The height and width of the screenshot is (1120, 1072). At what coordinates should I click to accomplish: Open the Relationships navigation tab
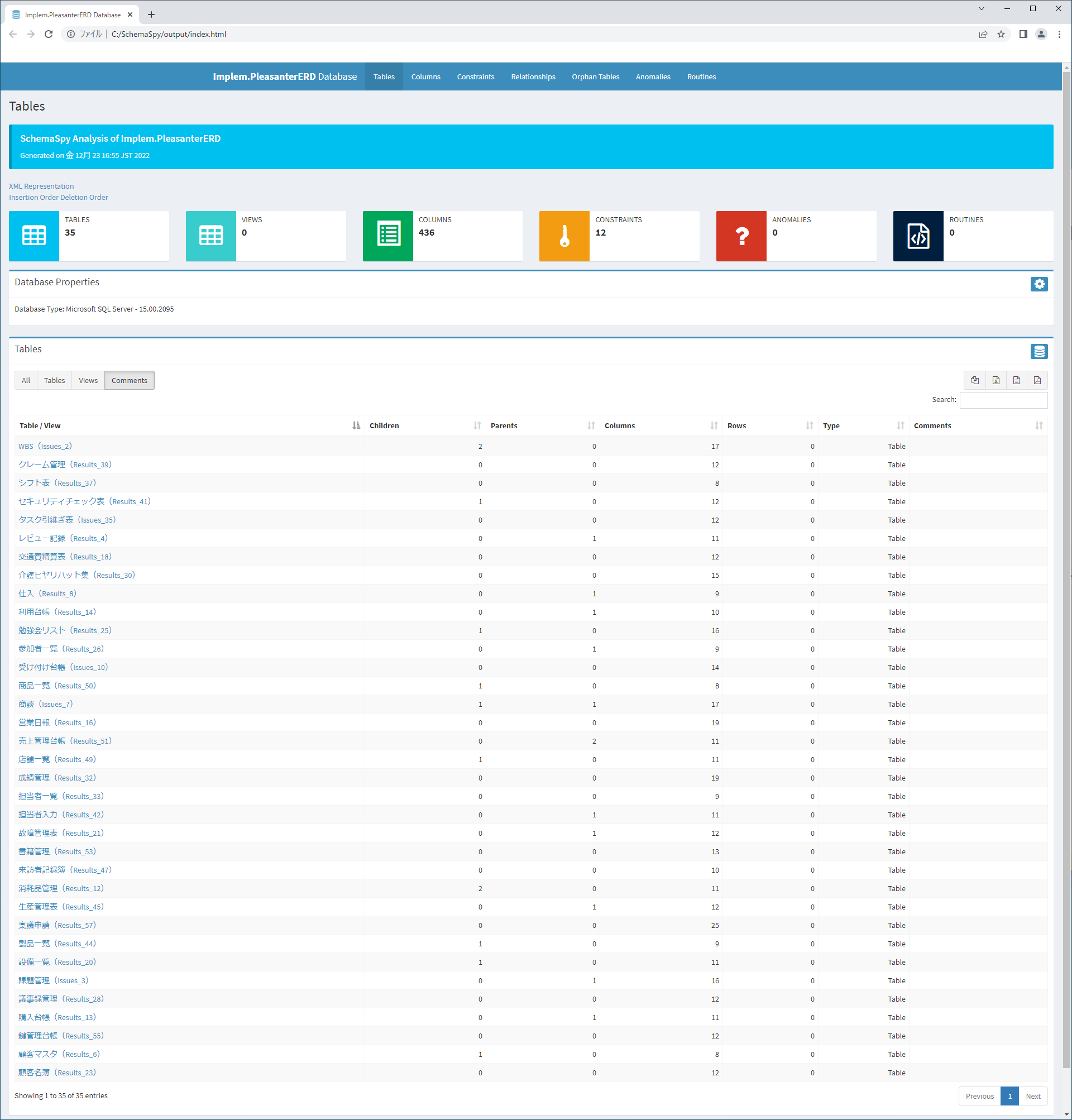(x=533, y=76)
